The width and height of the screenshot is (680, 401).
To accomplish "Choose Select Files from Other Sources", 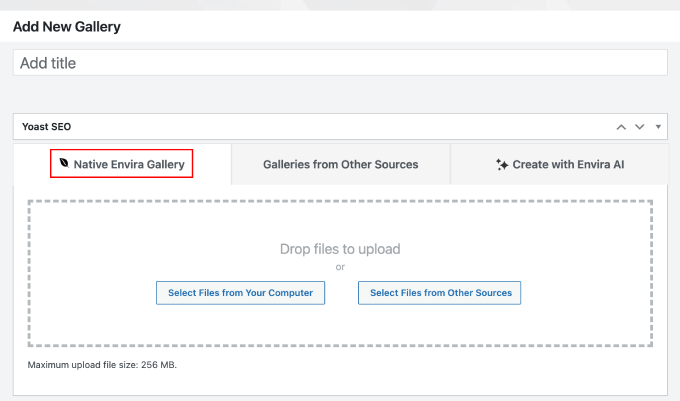I will point(440,293).
